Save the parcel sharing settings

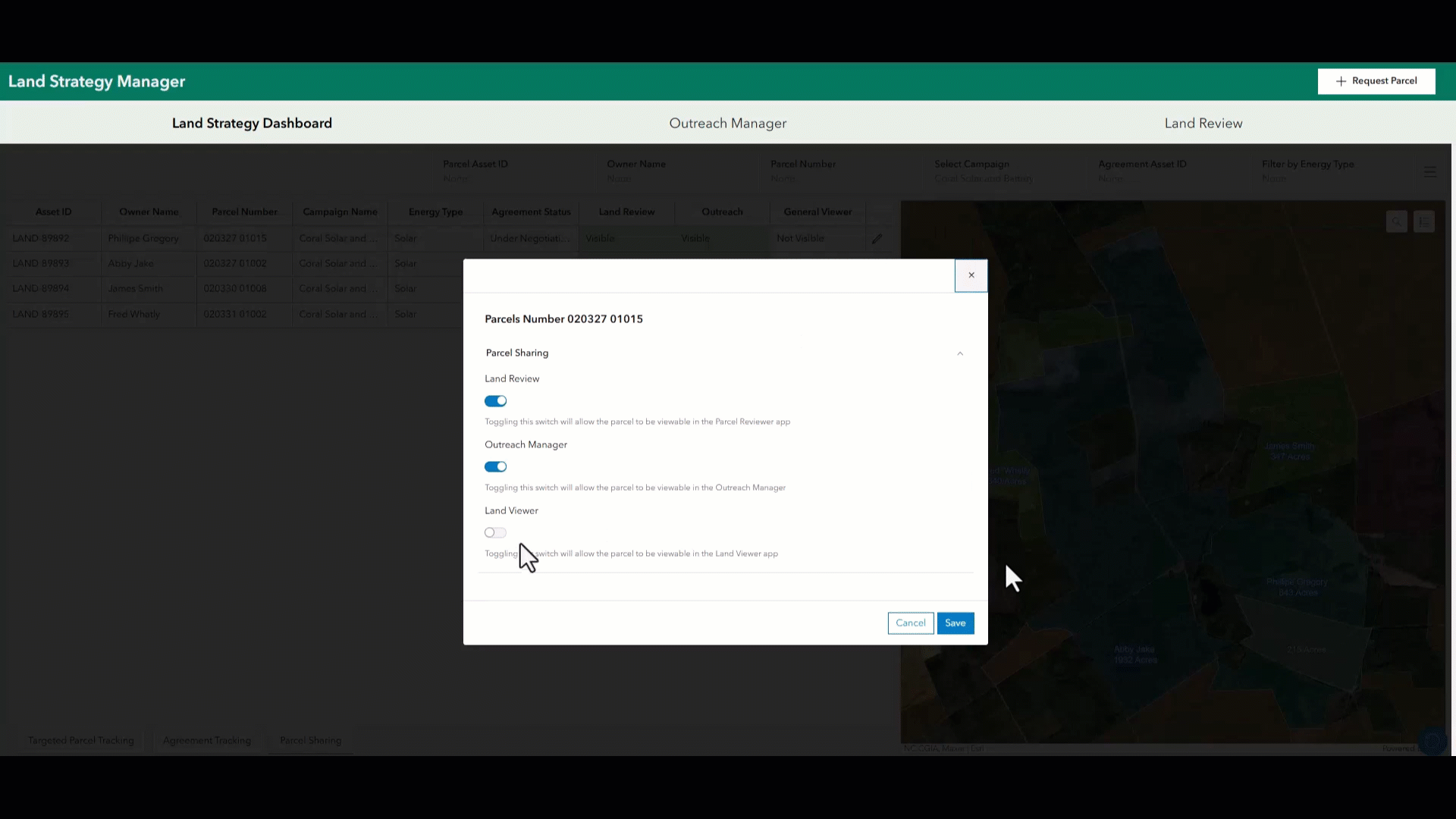point(955,623)
